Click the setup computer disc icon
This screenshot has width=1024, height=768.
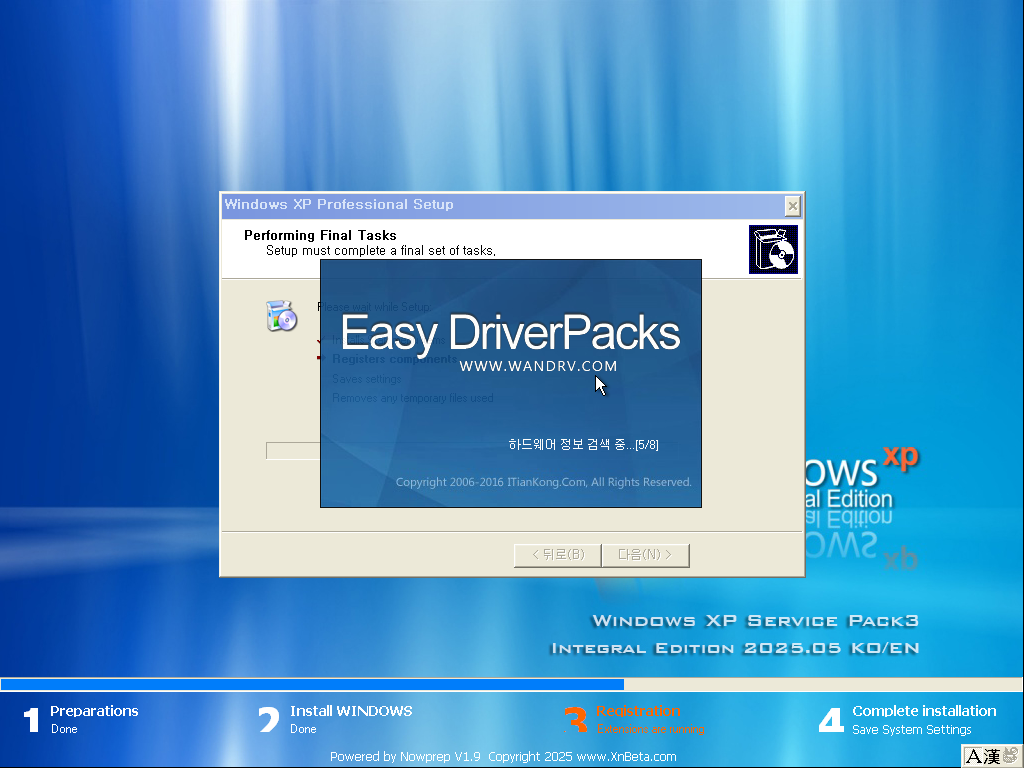tap(281, 316)
